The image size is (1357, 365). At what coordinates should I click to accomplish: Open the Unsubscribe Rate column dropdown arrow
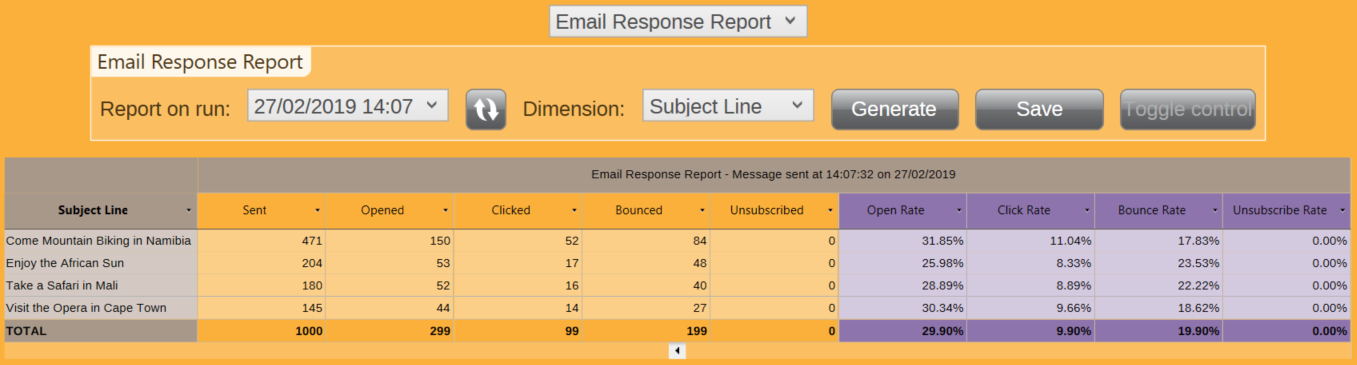(1342, 211)
